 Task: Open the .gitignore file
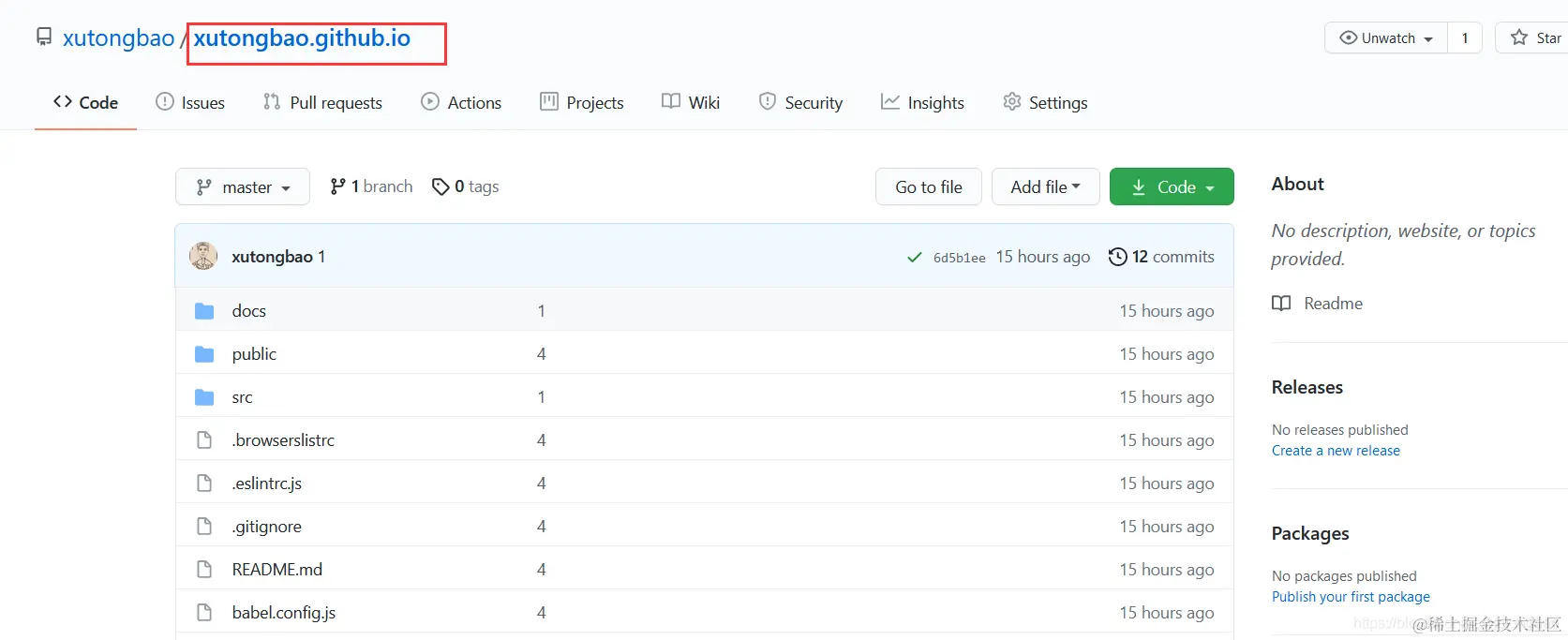click(x=267, y=526)
